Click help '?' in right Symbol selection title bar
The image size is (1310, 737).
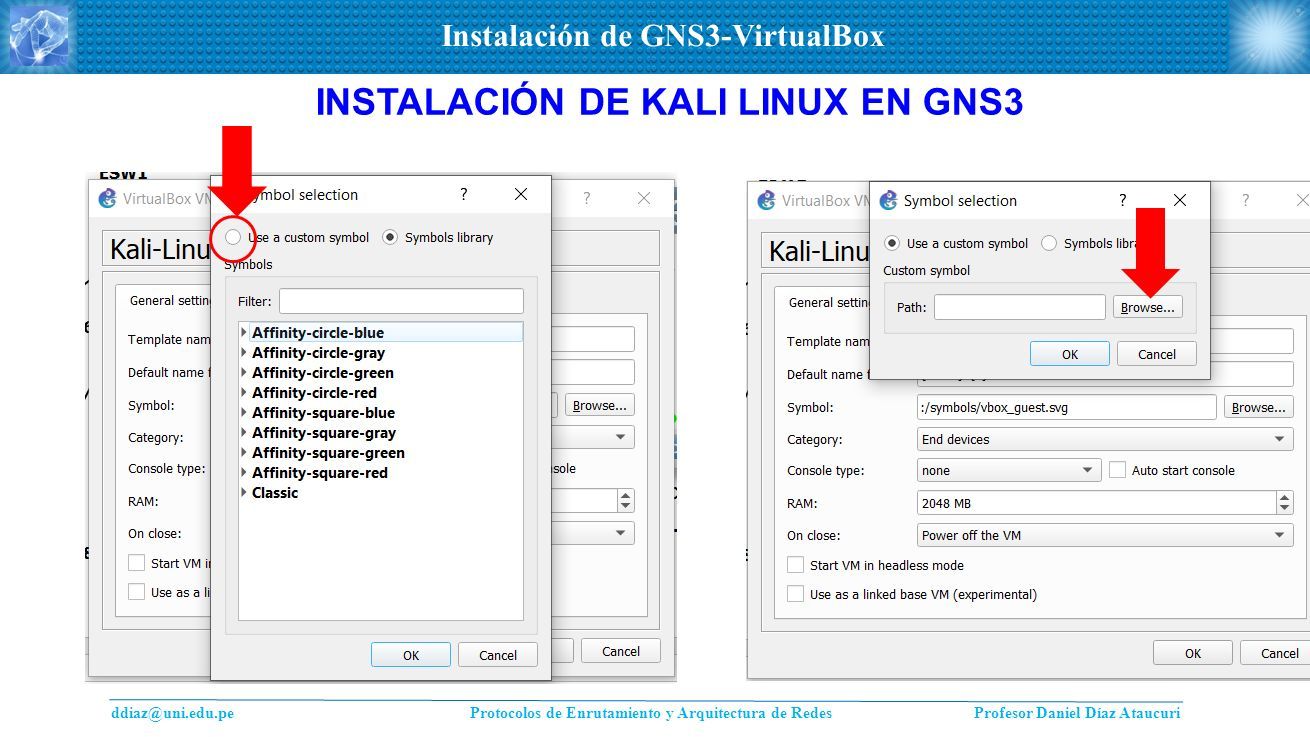click(1122, 200)
